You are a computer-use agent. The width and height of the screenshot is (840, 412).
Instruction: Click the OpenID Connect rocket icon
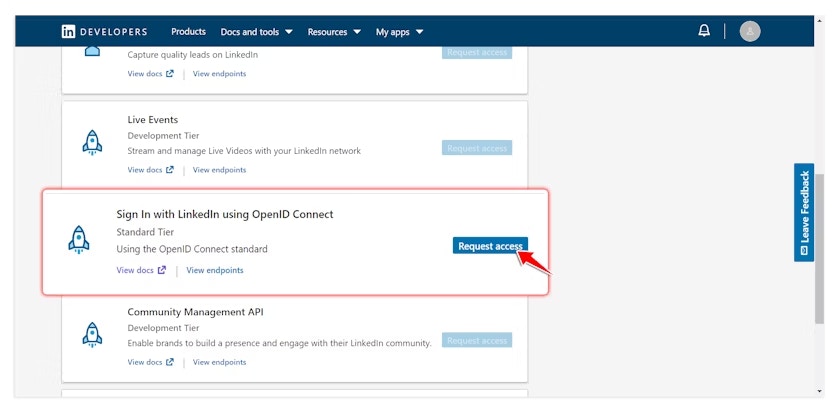(x=79, y=239)
